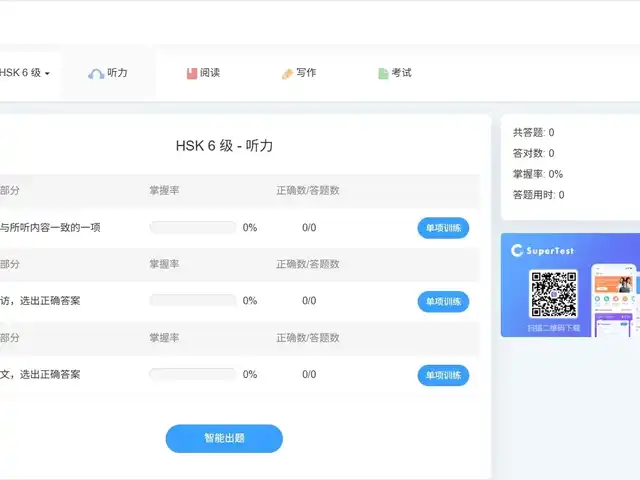This screenshot has width=640, height=480.
Task: Open the 考试 tab
Action: (x=401, y=73)
